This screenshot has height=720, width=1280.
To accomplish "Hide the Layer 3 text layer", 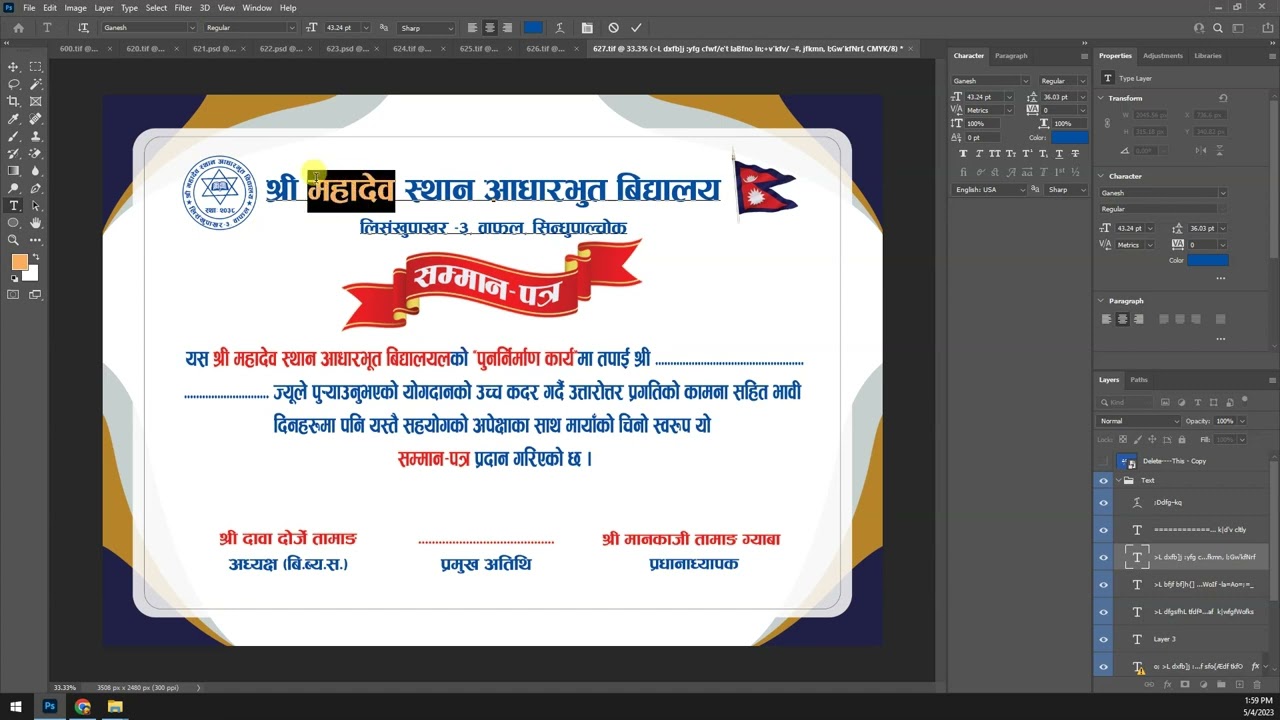I will [1104, 639].
